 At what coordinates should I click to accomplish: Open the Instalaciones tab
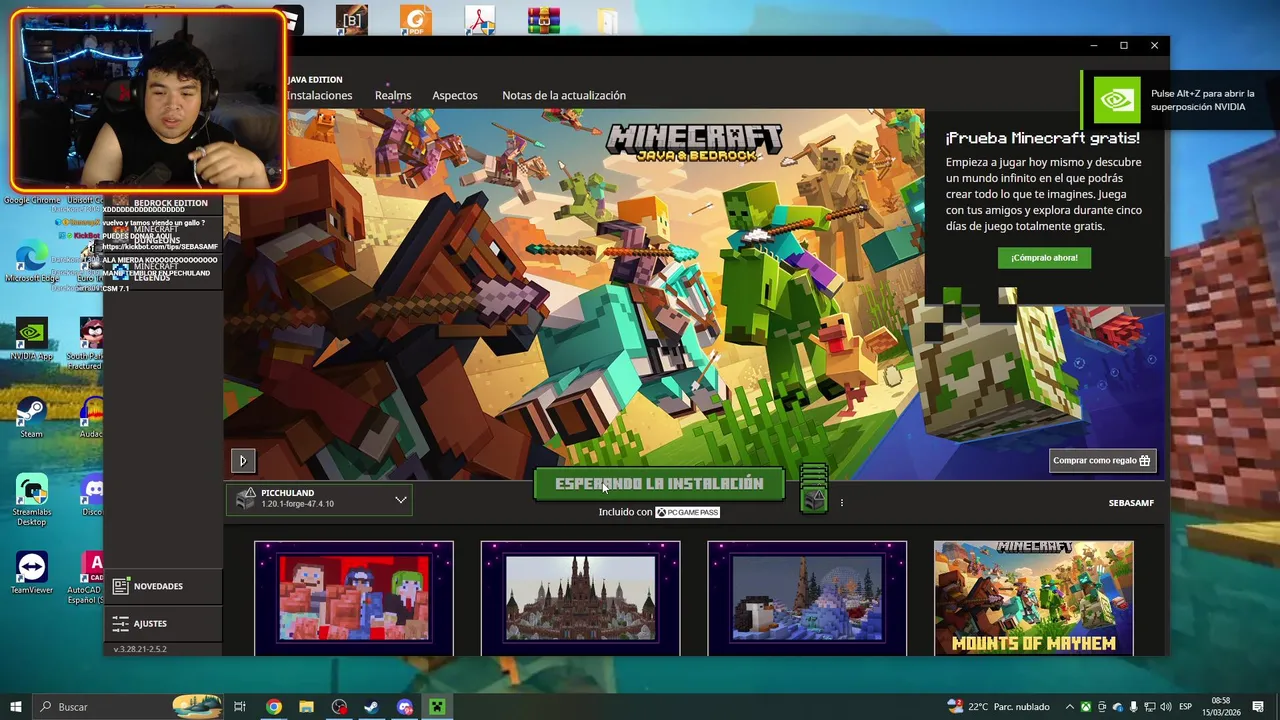(319, 95)
